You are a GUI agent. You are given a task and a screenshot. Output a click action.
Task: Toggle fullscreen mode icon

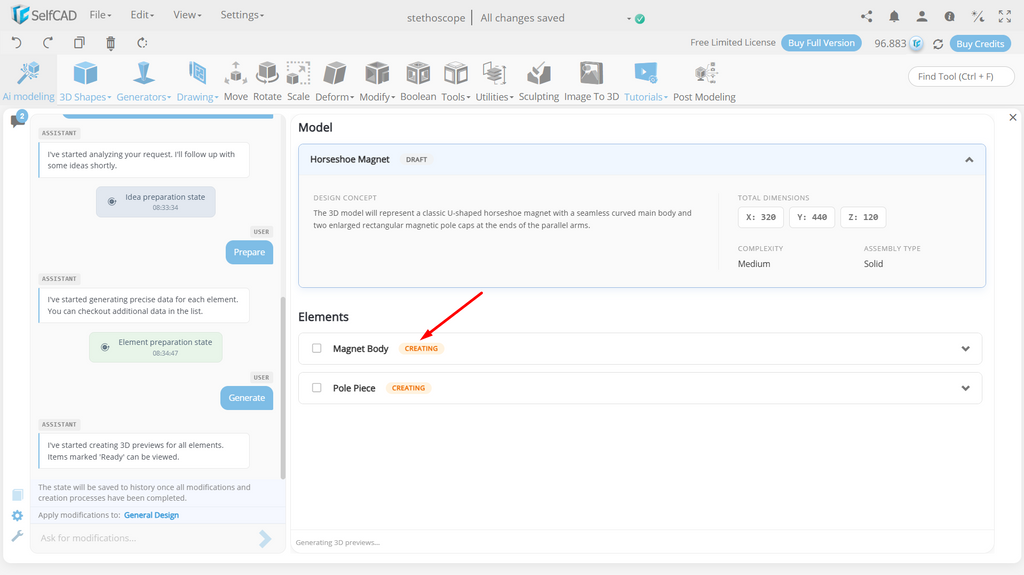[x=1005, y=16]
